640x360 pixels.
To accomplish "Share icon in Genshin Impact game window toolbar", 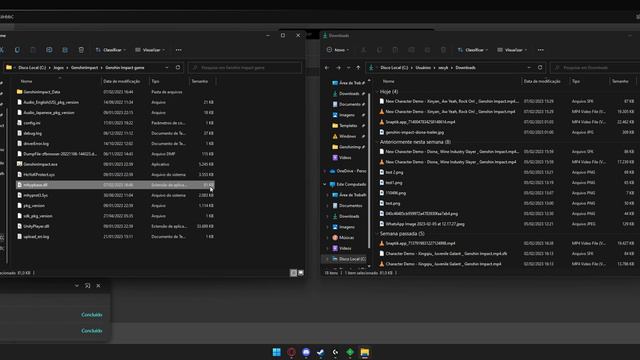I will click(x=65, y=50).
